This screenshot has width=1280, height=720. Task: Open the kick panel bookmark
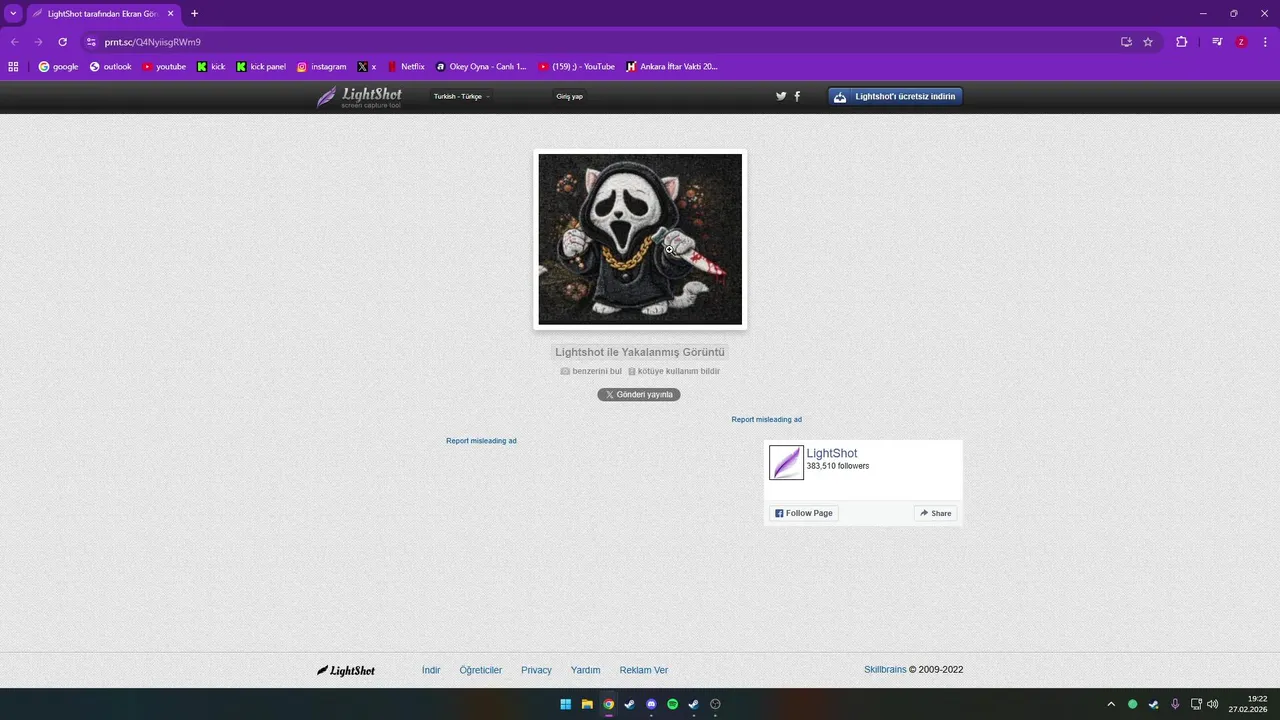pos(261,67)
